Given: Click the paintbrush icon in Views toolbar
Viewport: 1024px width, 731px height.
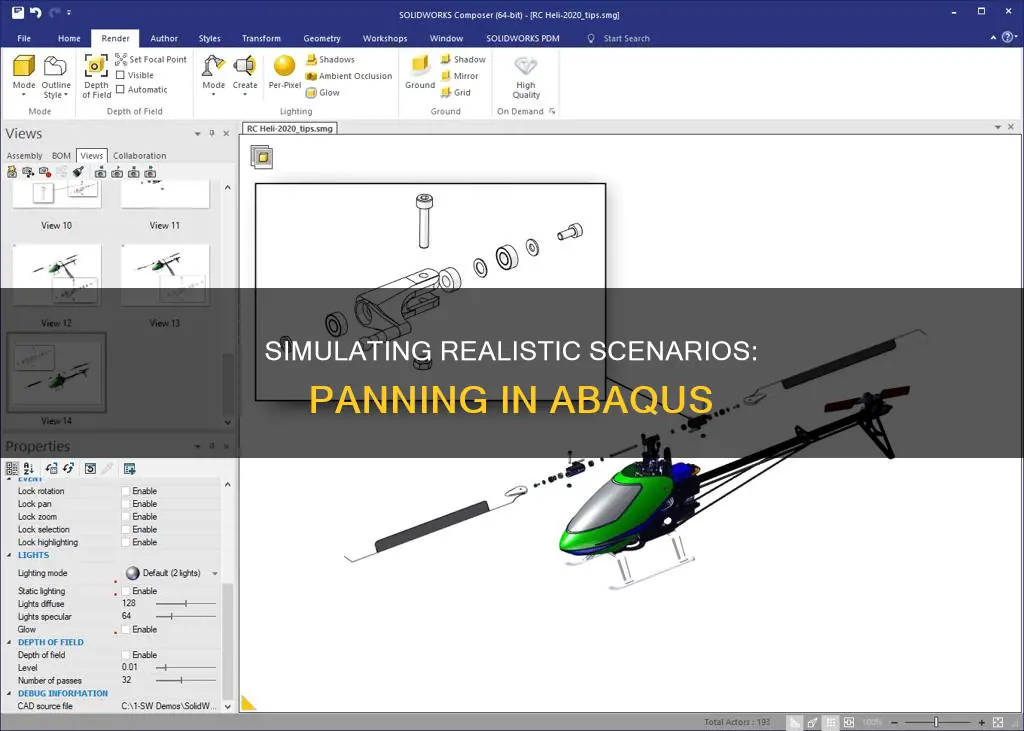Looking at the screenshot, I should point(78,172).
